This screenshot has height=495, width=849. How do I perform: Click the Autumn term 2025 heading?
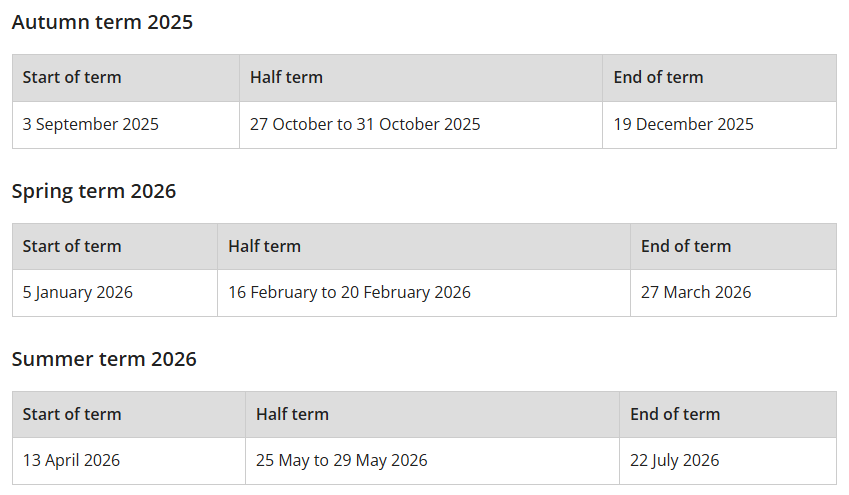[102, 22]
